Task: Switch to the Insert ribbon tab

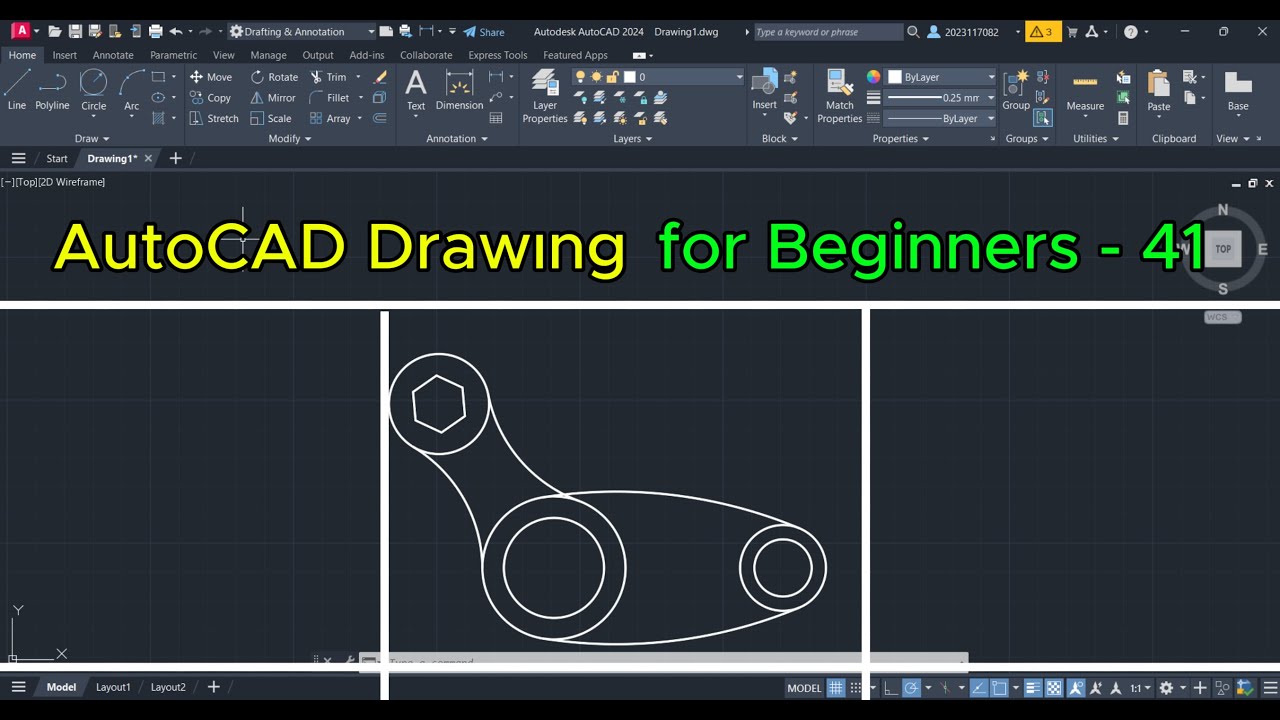Action: coord(65,55)
